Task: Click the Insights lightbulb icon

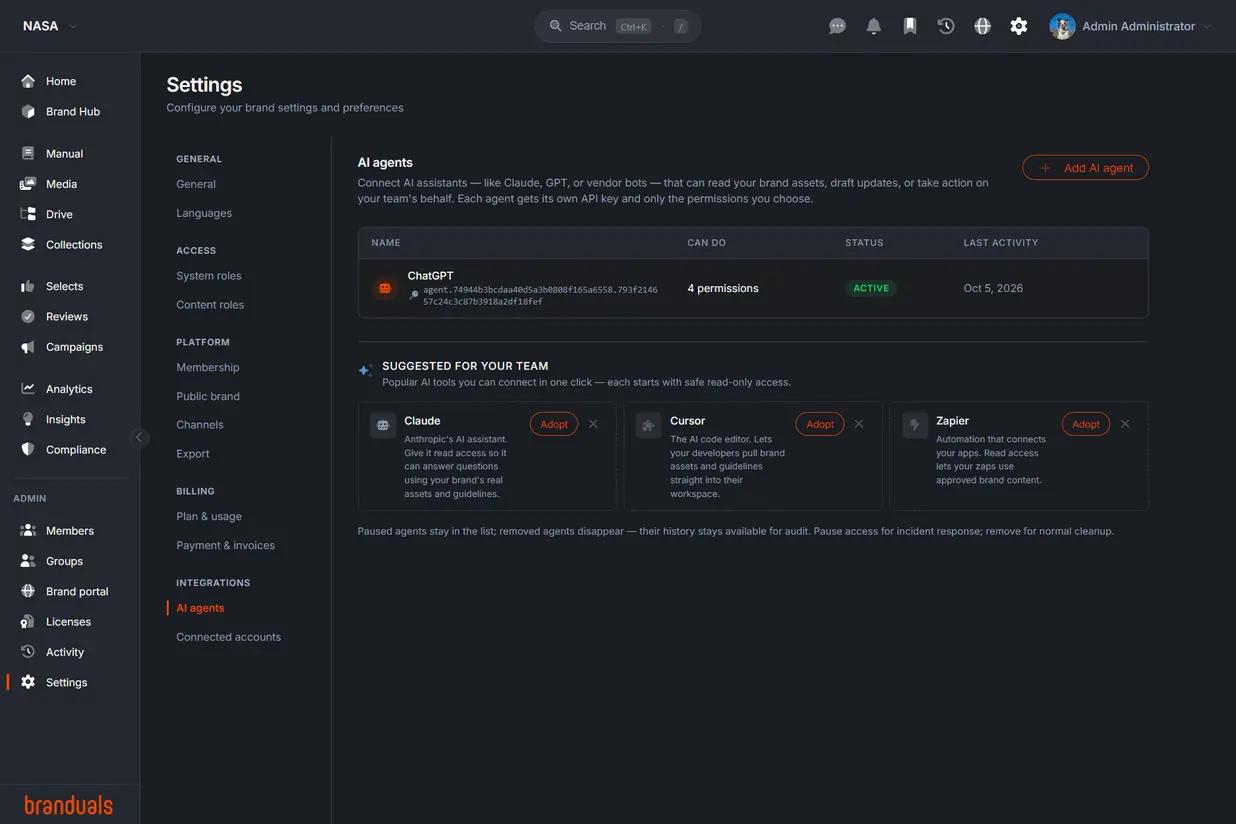Action: pos(28,419)
